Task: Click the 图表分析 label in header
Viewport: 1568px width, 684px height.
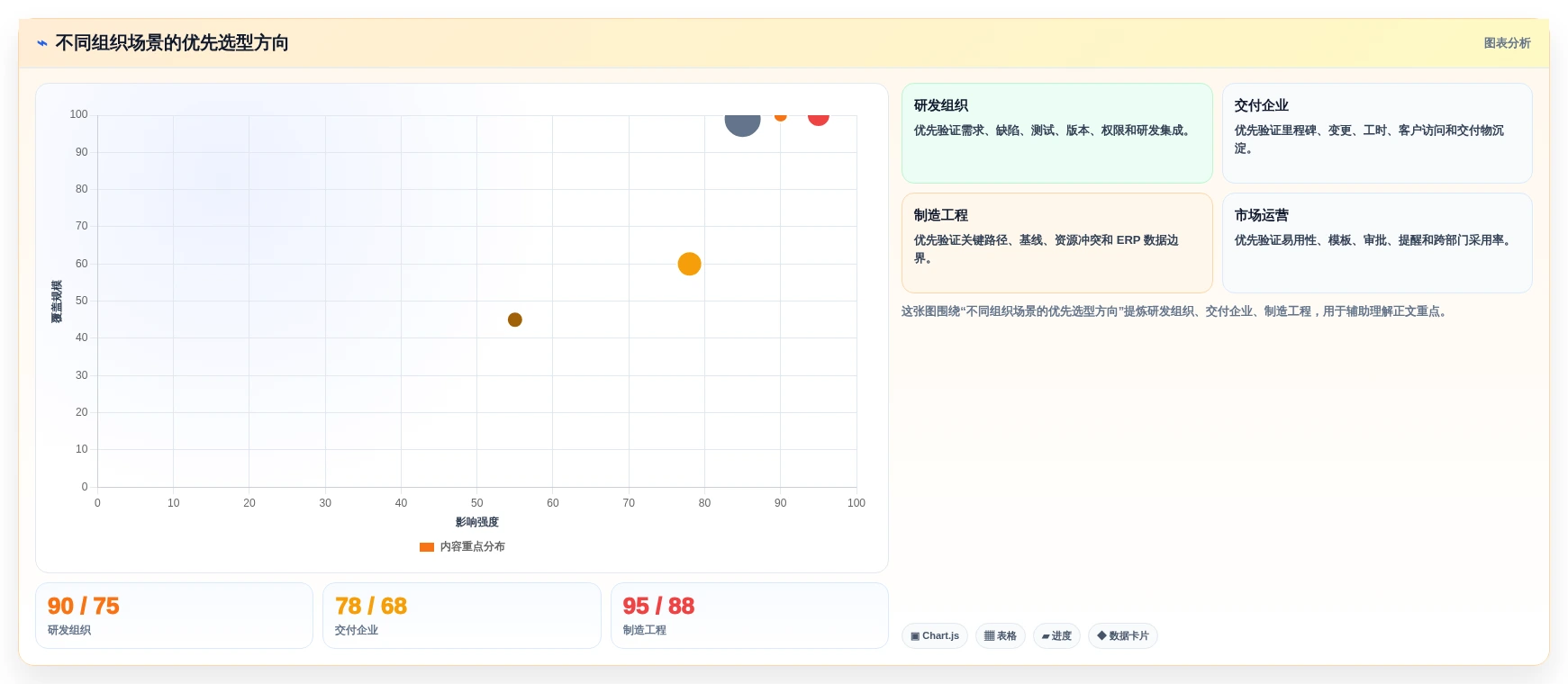Action: coord(1507,43)
